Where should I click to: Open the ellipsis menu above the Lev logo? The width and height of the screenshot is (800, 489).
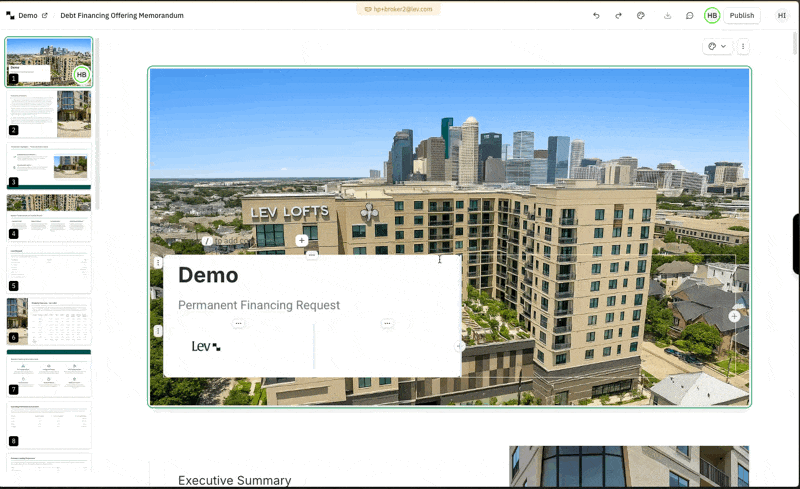[238, 324]
